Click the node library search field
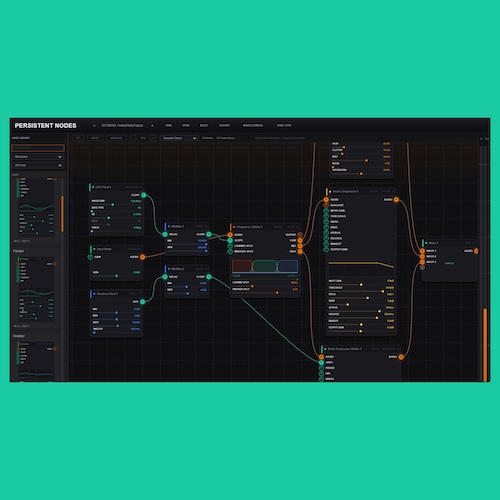500x500 pixels. click(x=38, y=148)
